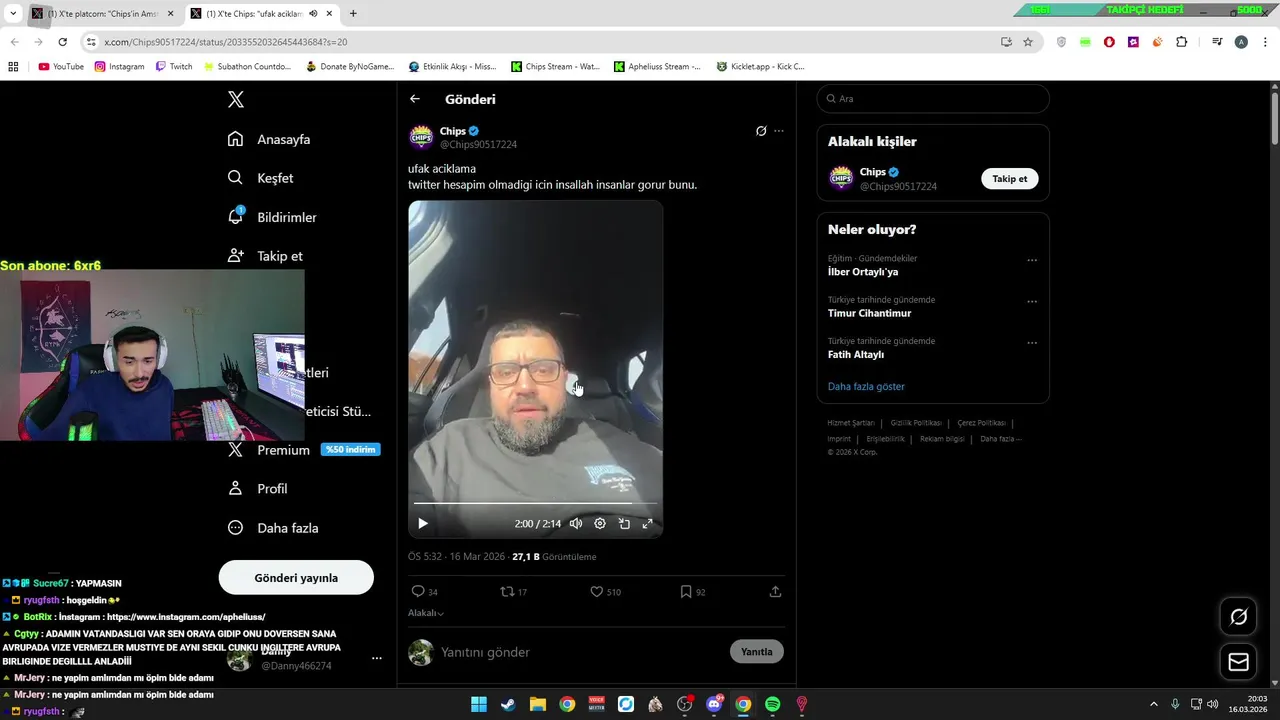Open the floating Grok button
The height and width of the screenshot is (720, 1280).
click(1239, 617)
